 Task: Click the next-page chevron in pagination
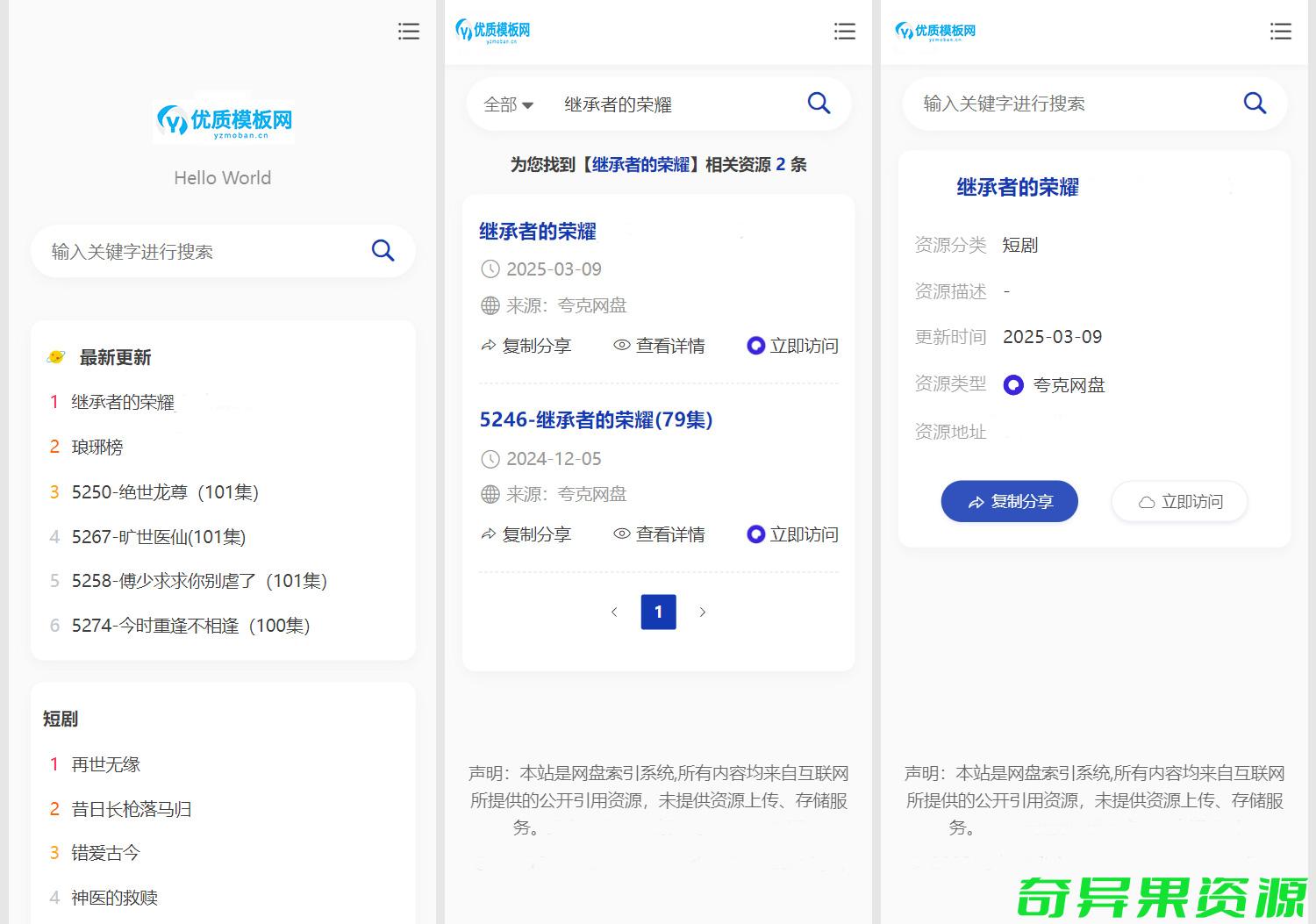(703, 612)
